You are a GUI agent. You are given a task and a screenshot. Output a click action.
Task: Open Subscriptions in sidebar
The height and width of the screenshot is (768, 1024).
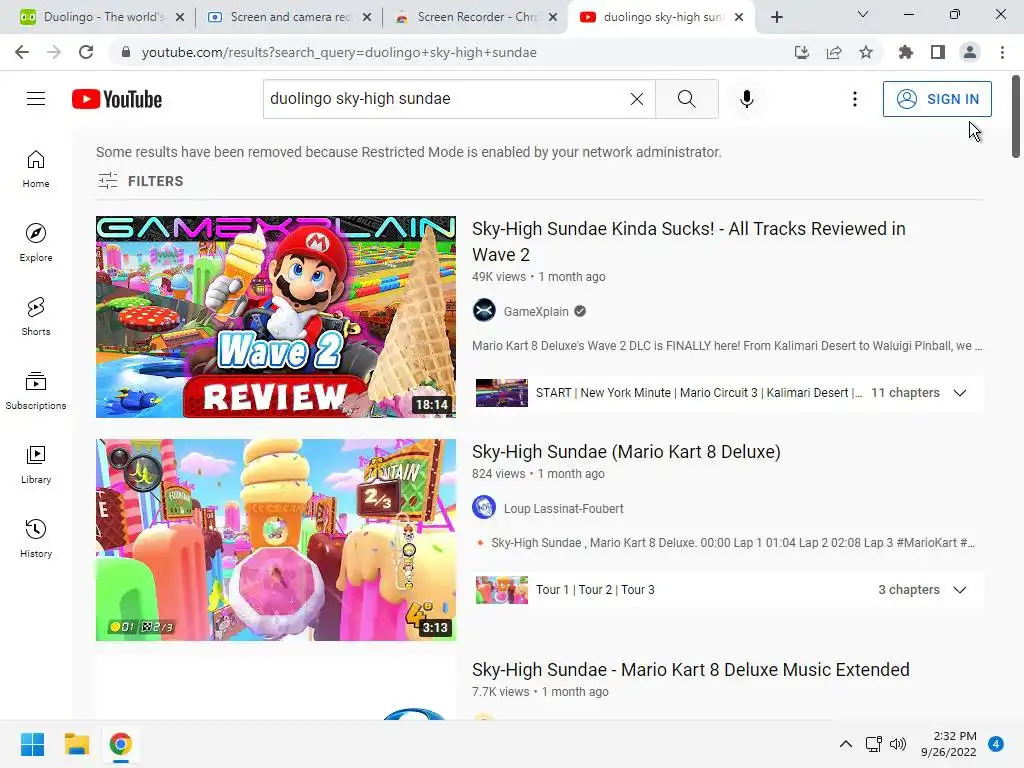36,391
